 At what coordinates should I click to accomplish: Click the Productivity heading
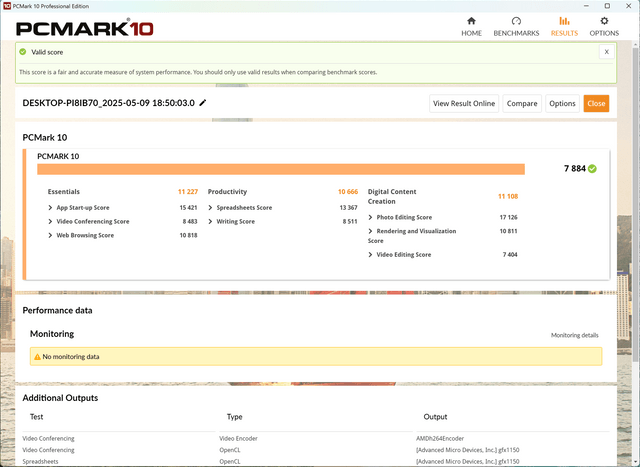point(227,192)
